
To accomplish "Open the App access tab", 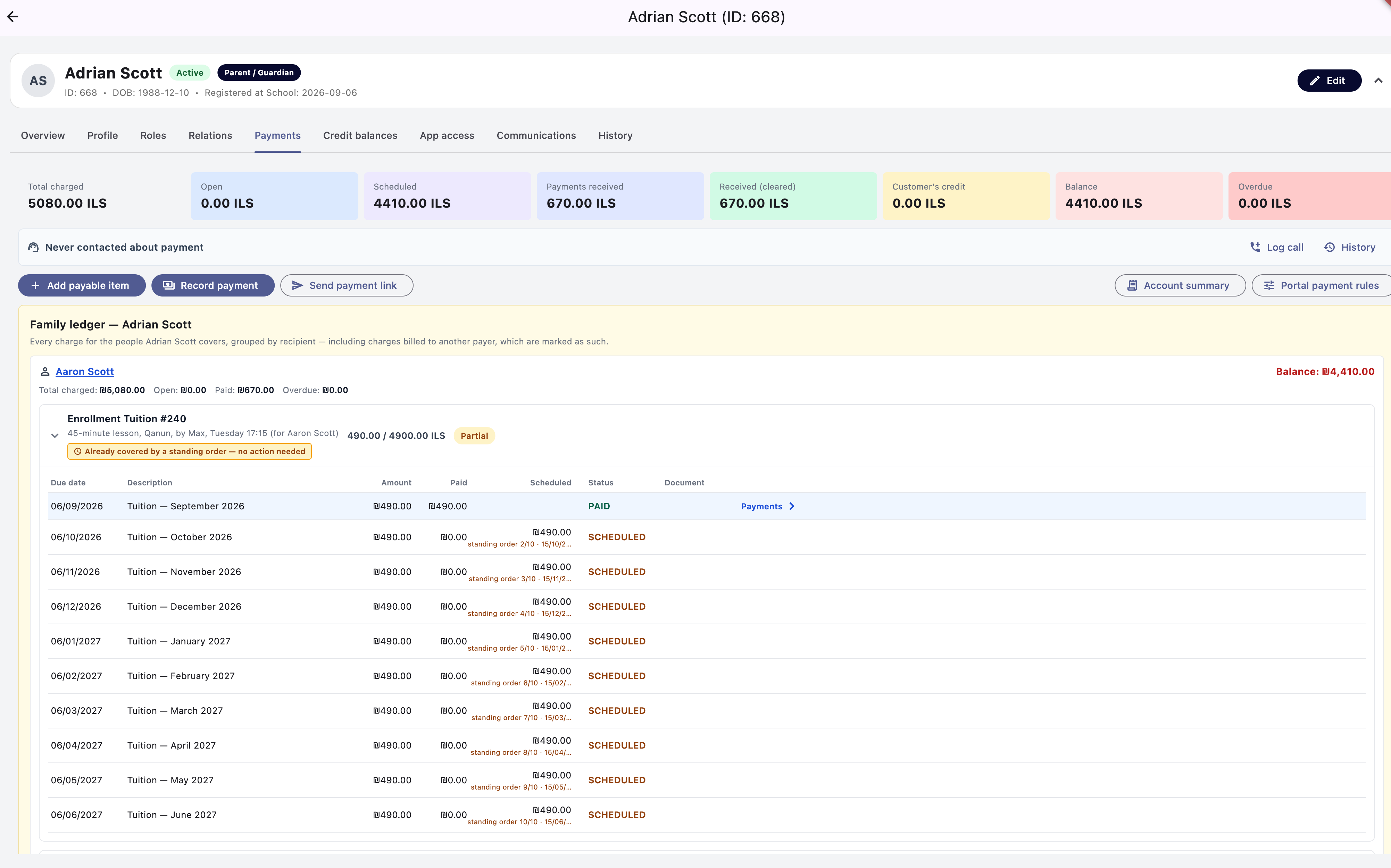I will coord(447,135).
